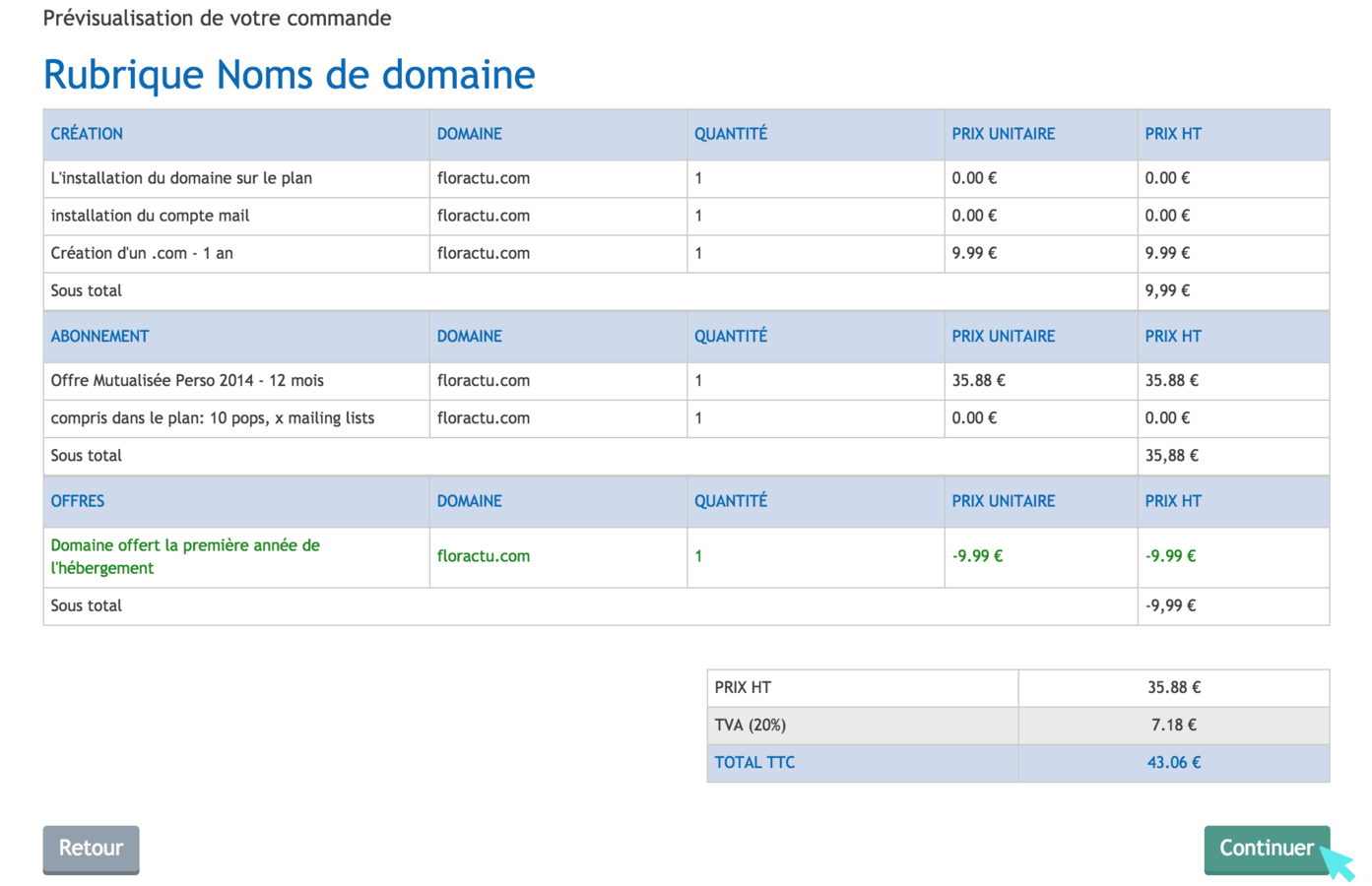Click the ABONNEMENT section header
Image resolution: width=1372 pixels, height=886 pixels.
[99, 337]
